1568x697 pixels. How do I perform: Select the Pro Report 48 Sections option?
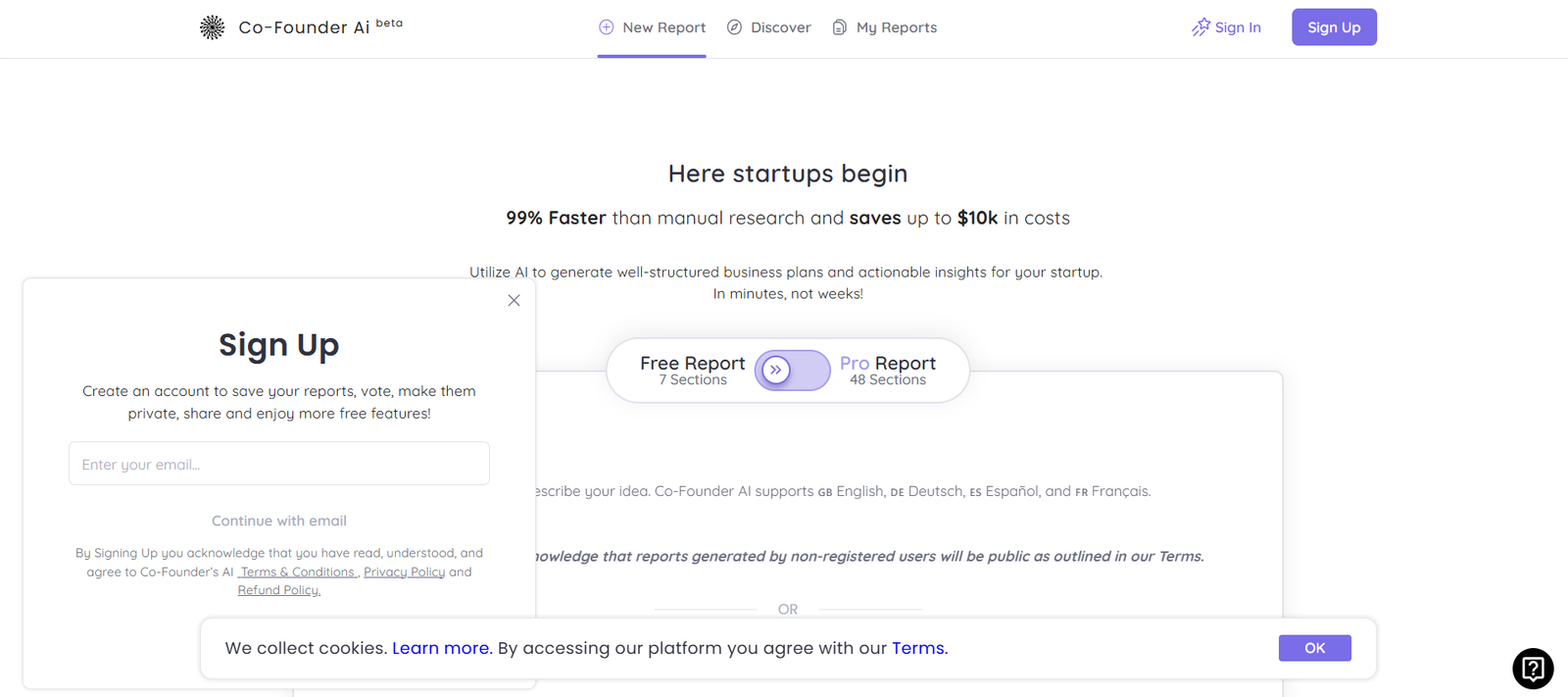coord(887,371)
